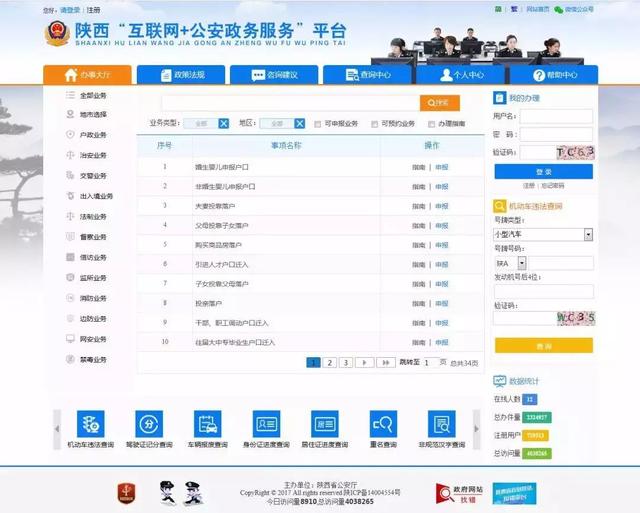This screenshot has width=640, height=513.
Task: Tick the 办理指南 checkbox
Action: click(431, 124)
